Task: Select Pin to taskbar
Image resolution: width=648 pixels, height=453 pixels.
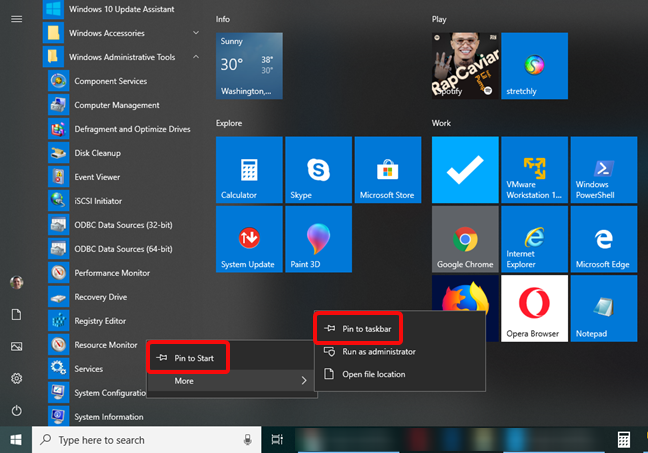Action: pyautogui.click(x=367, y=328)
